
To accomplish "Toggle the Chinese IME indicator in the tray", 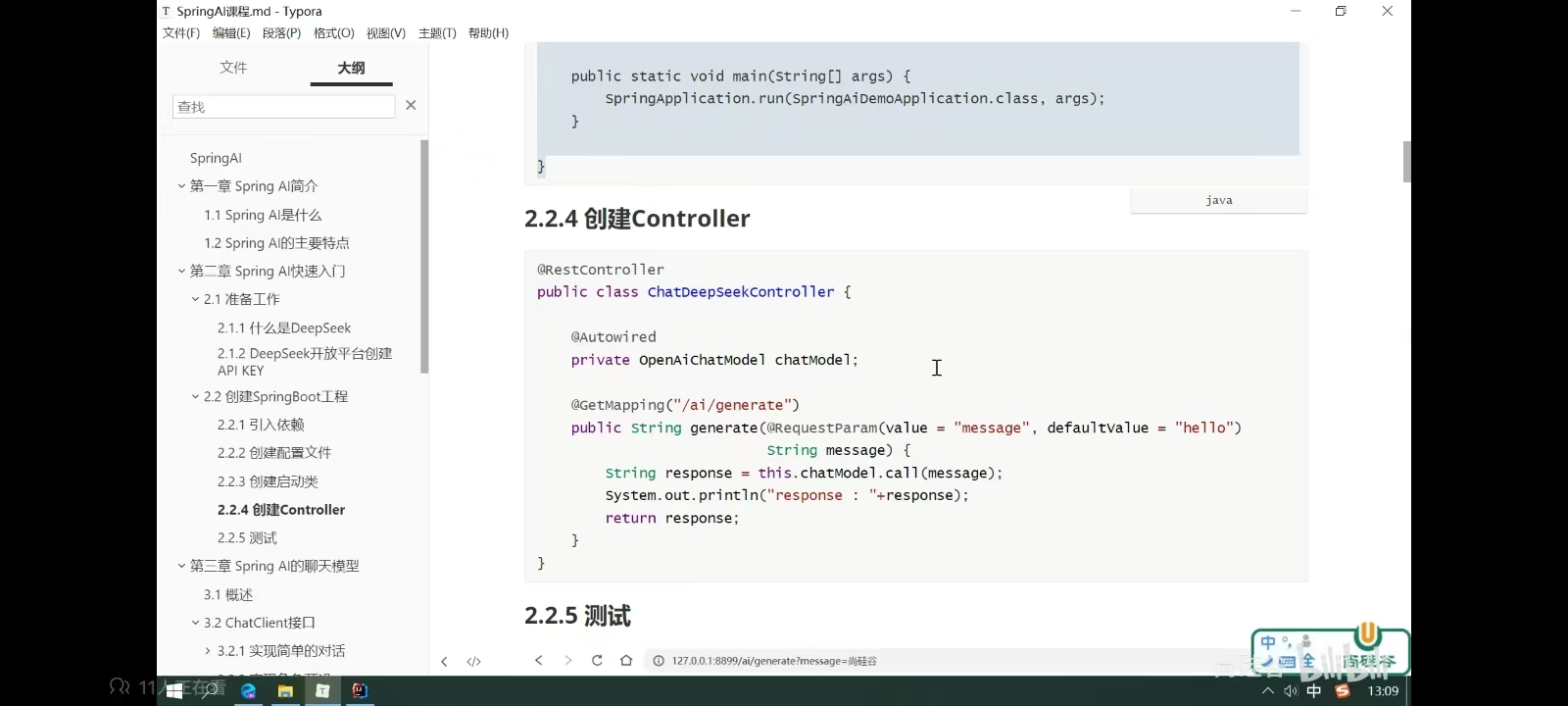I will 1314,691.
